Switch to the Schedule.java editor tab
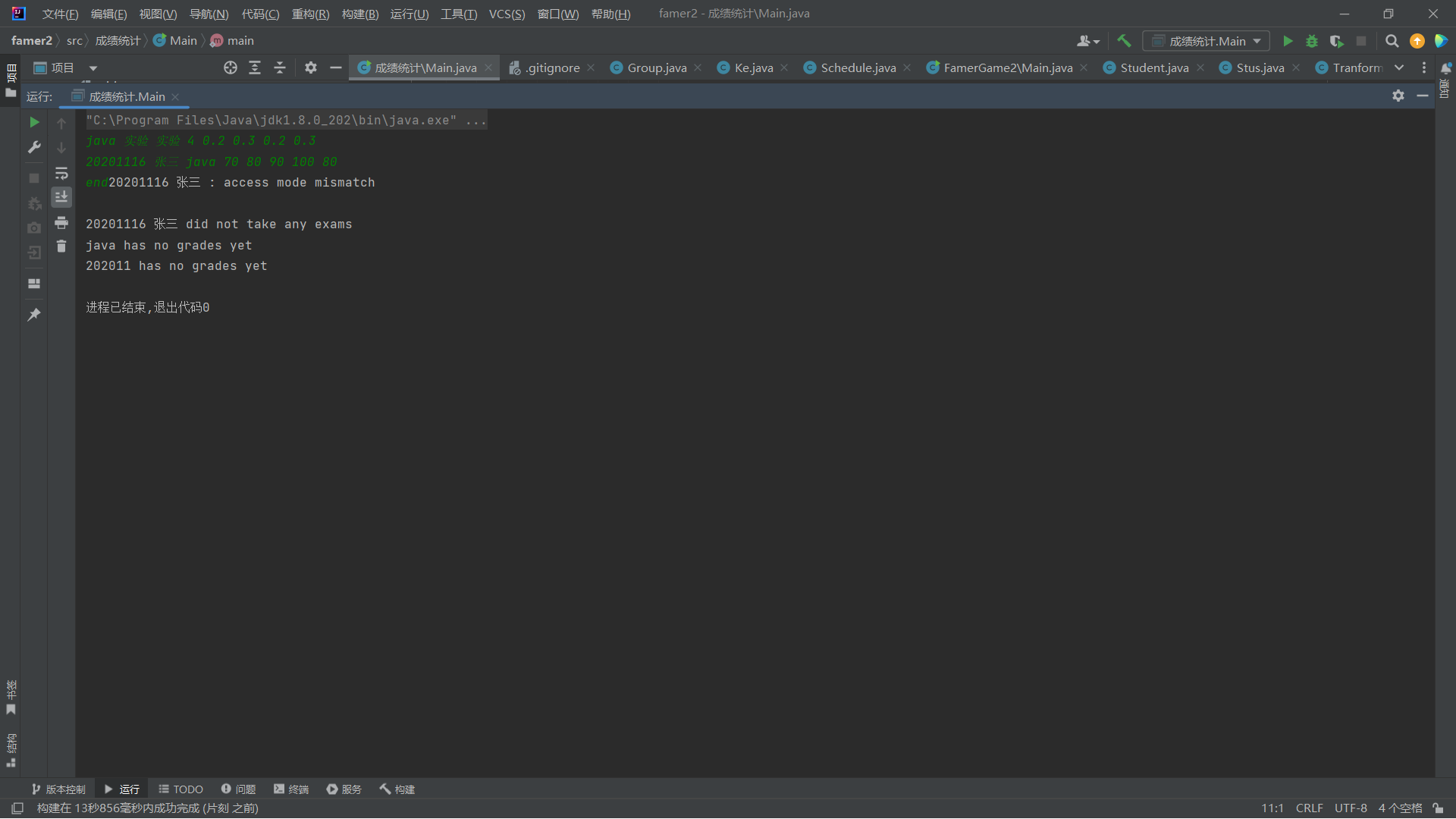The height and width of the screenshot is (819, 1456). coord(858,68)
